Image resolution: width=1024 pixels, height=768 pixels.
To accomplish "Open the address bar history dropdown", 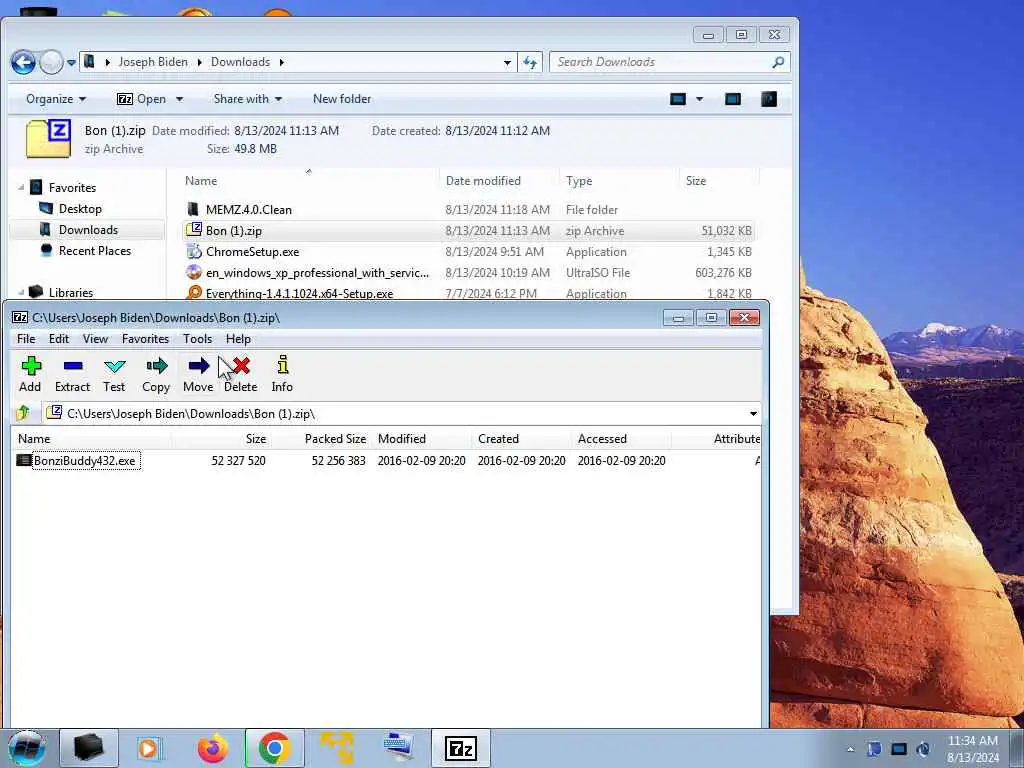I will click(x=507, y=63).
